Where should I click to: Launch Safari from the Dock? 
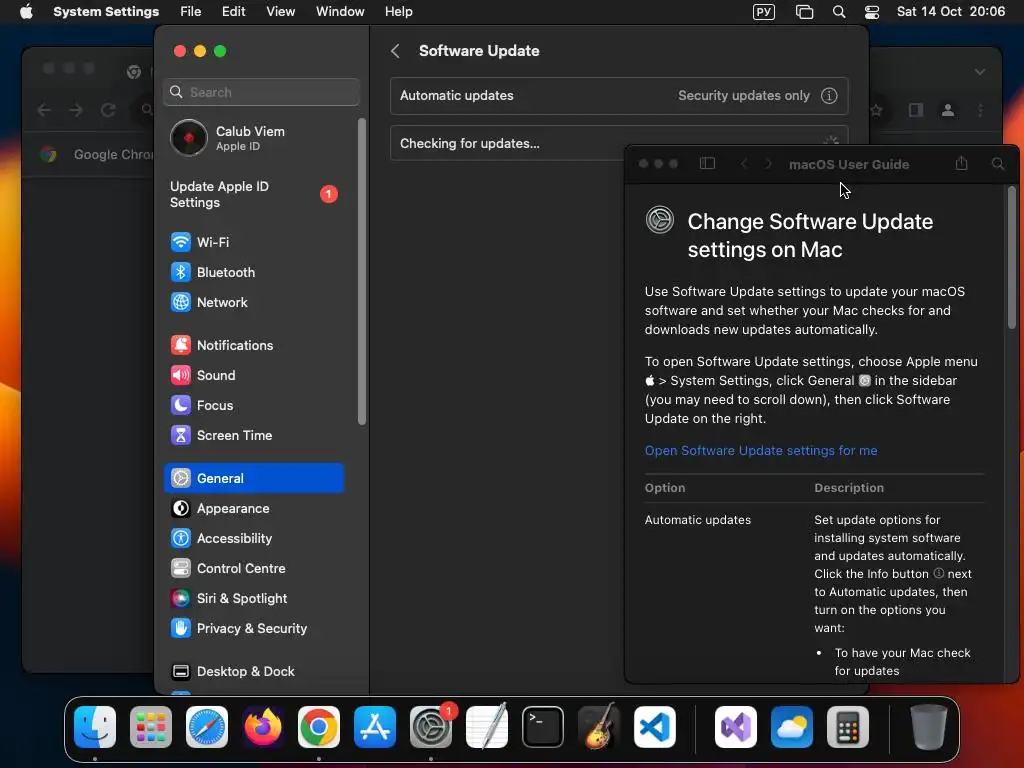(207, 727)
